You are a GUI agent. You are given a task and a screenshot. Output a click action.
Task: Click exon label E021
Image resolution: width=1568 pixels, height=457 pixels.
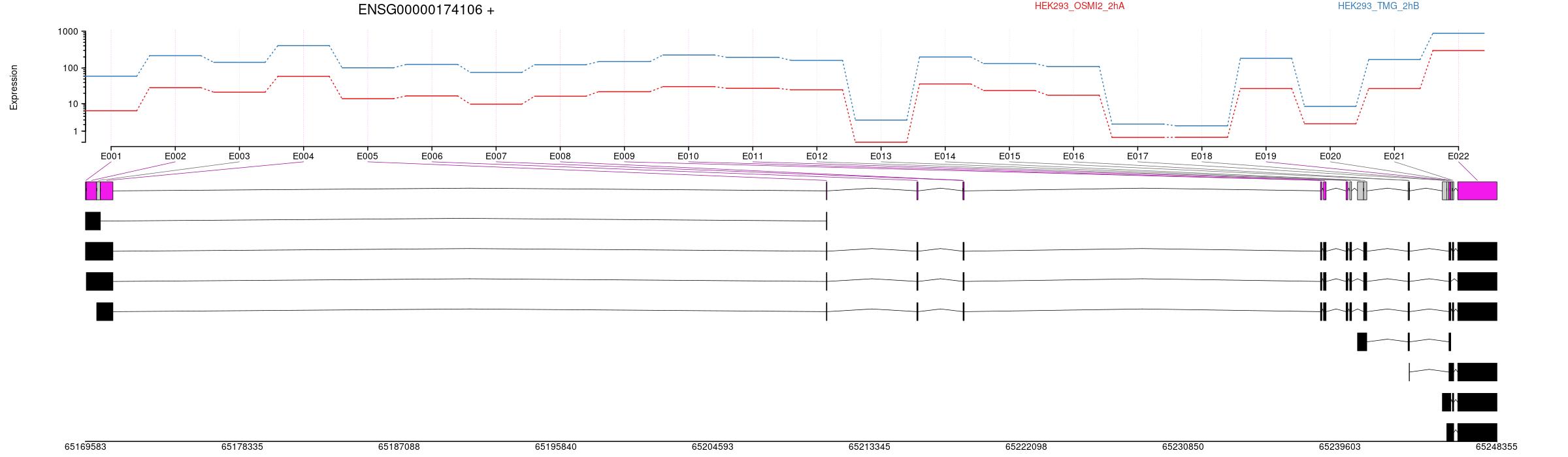click(x=1394, y=156)
